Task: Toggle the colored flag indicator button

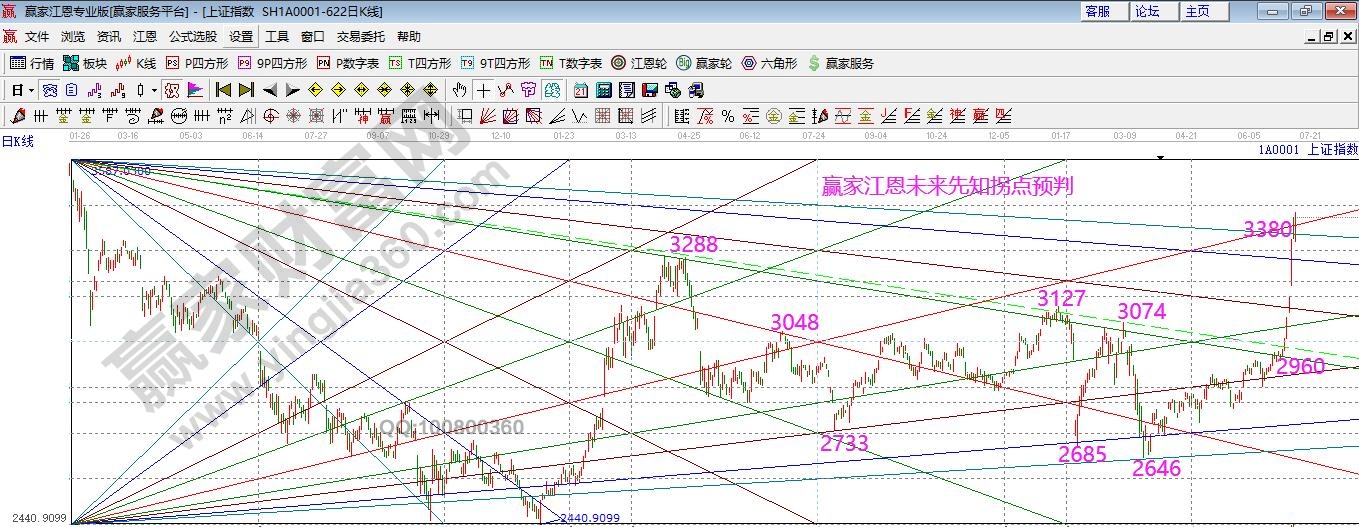Action: 194,90
